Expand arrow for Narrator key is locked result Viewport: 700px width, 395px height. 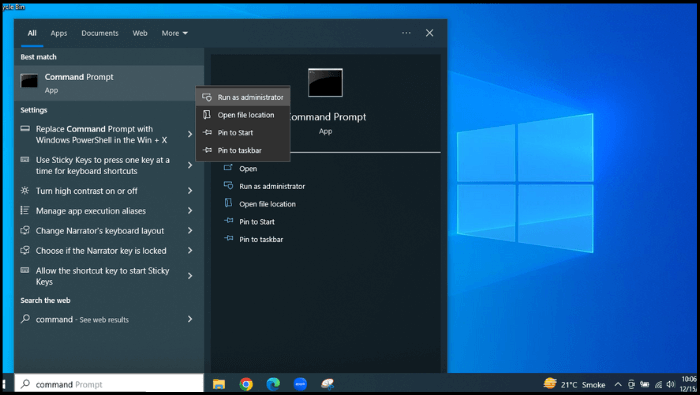point(190,250)
